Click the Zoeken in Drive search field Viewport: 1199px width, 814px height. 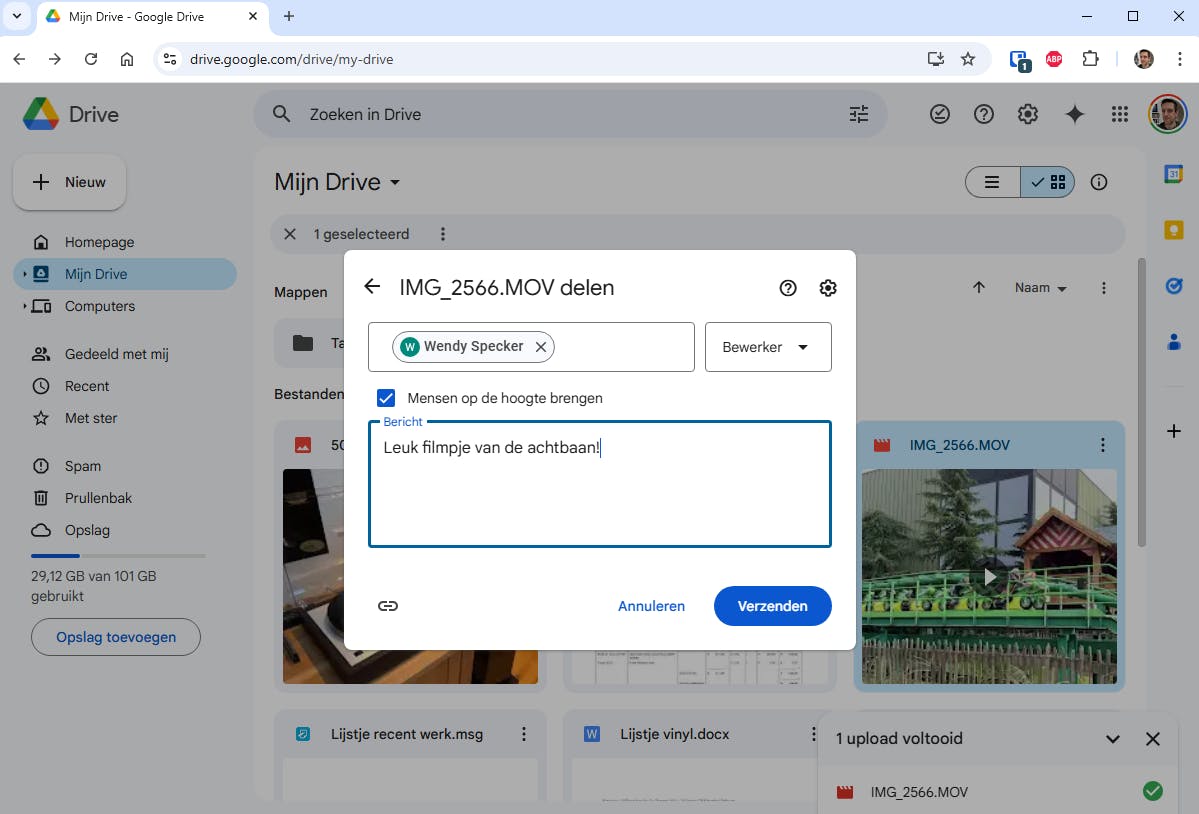[x=570, y=115]
